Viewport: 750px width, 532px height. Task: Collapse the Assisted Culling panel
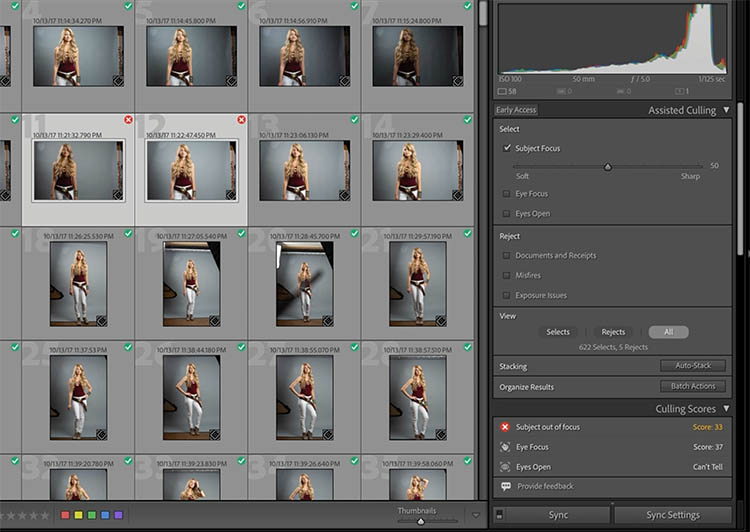pos(726,110)
